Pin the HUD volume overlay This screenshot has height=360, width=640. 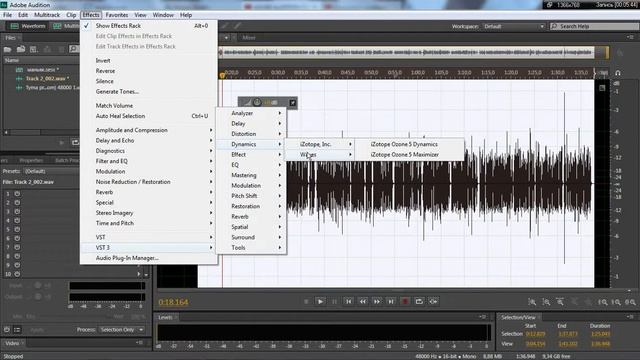[x=293, y=102]
